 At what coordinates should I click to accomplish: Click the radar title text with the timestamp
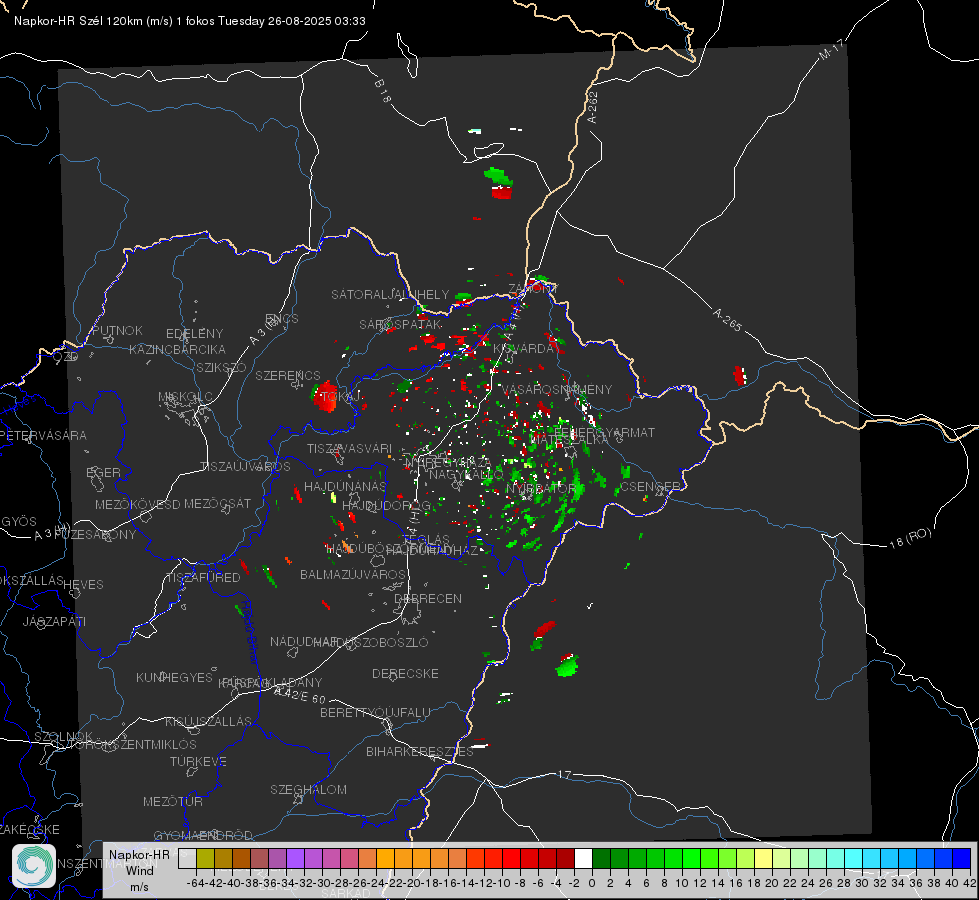pos(190,21)
